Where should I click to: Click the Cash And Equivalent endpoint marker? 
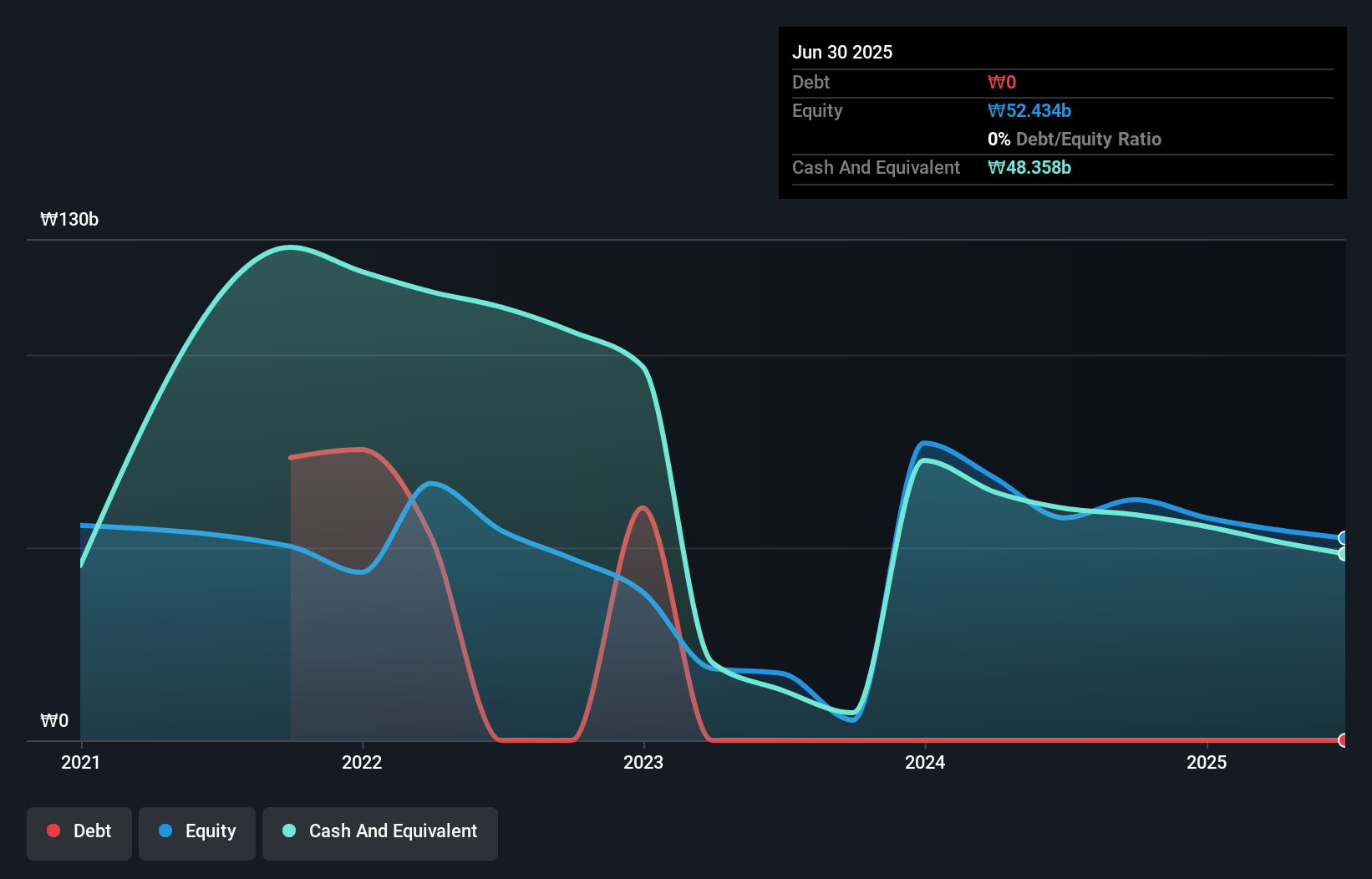(1344, 554)
